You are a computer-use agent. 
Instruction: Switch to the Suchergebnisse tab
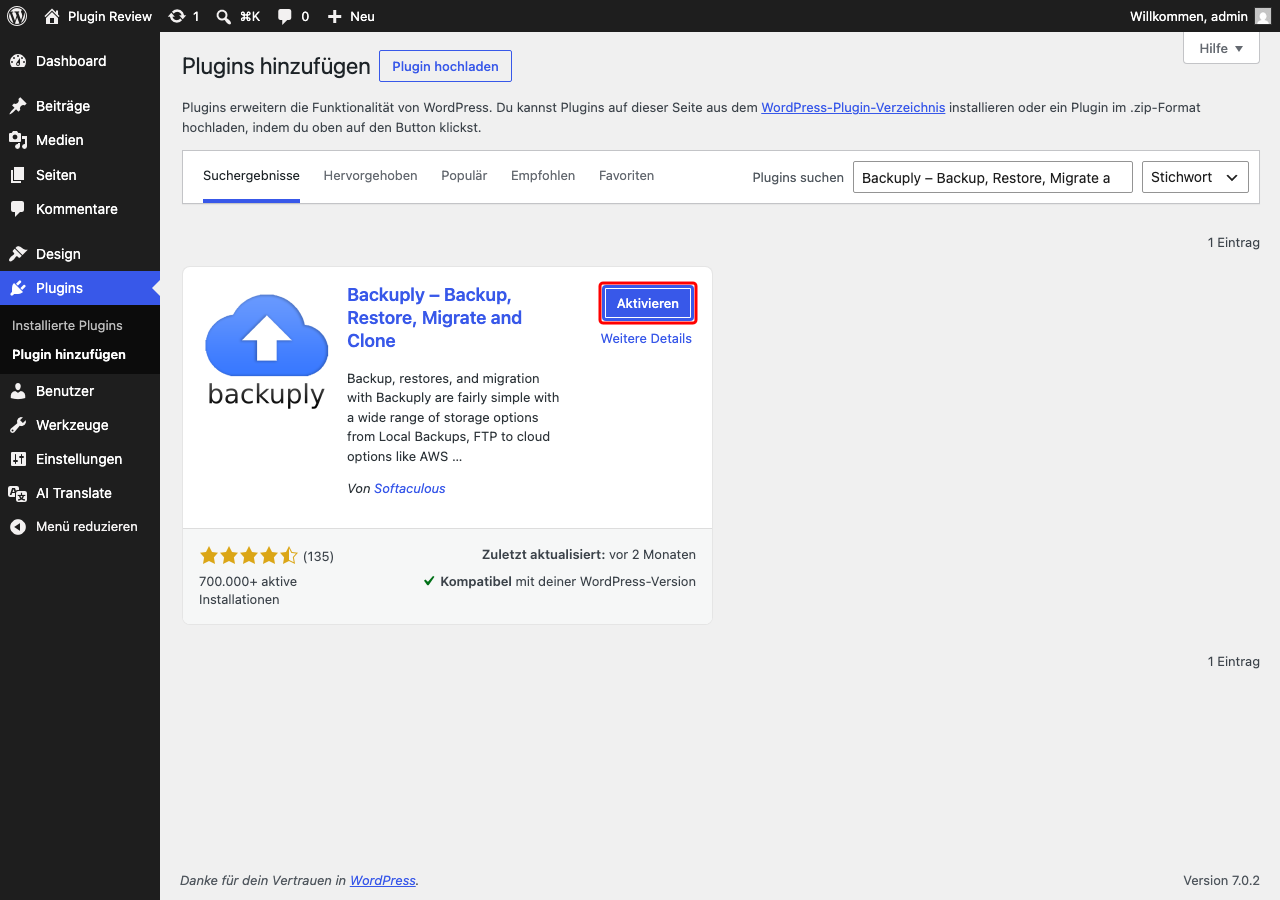tap(251, 176)
